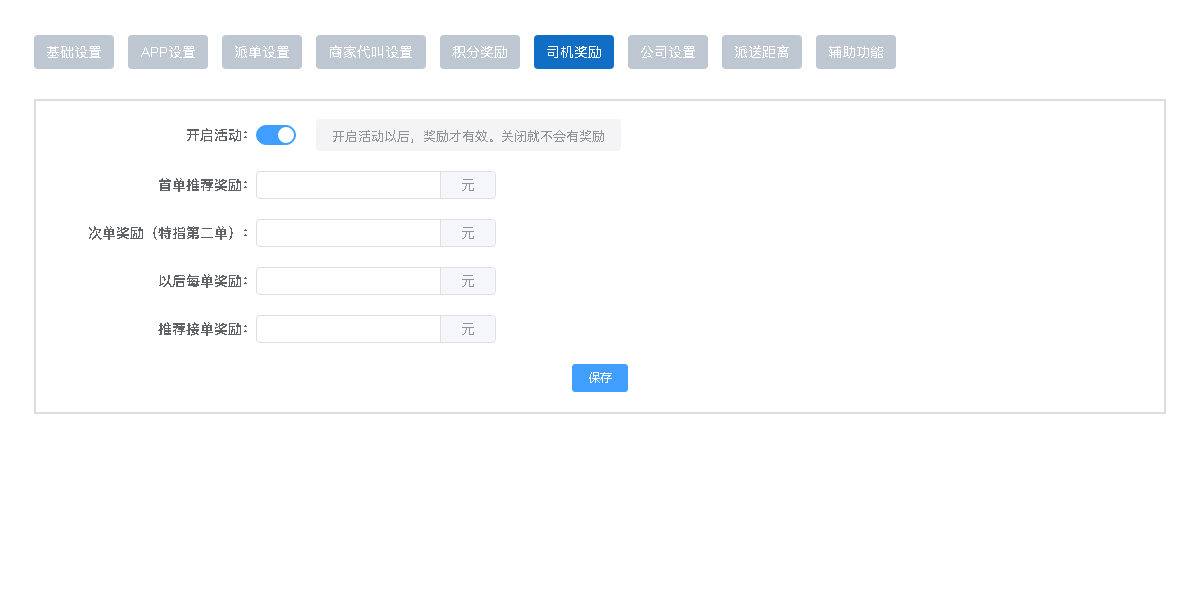Click the 推荐接单奖励 input field

[x=348, y=329]
